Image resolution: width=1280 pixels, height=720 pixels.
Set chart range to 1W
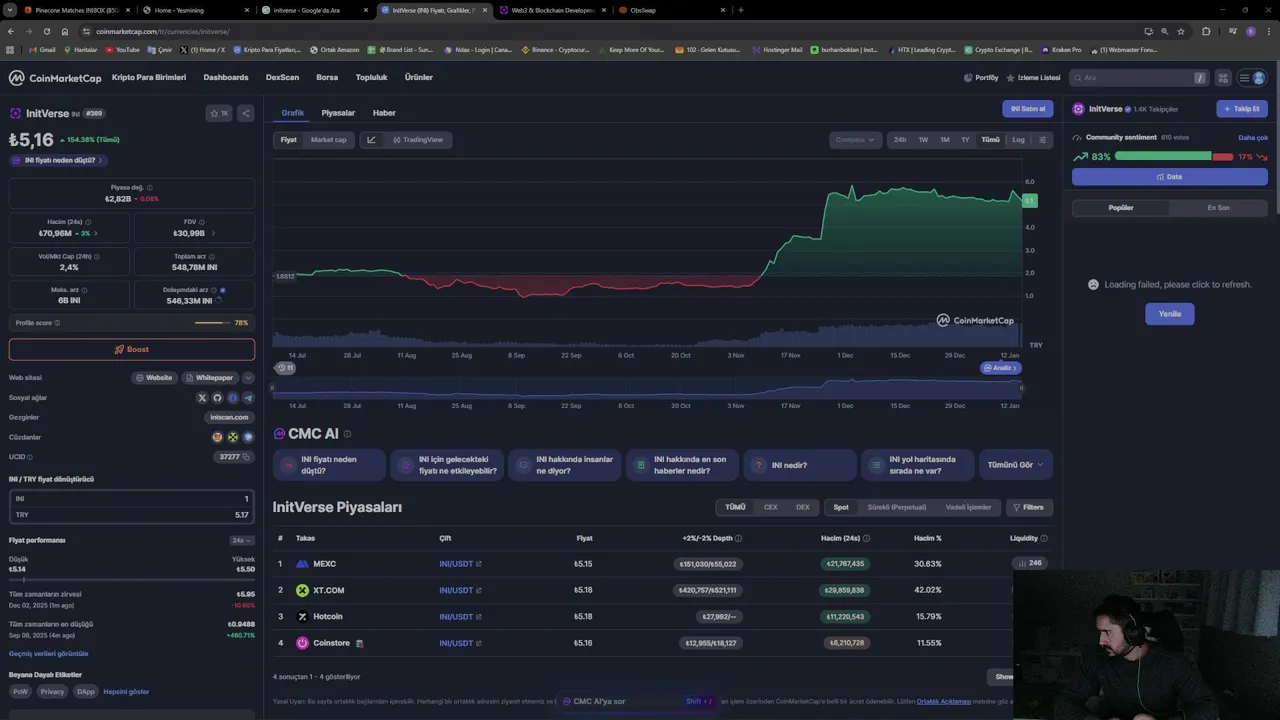[x=923, y=140]
